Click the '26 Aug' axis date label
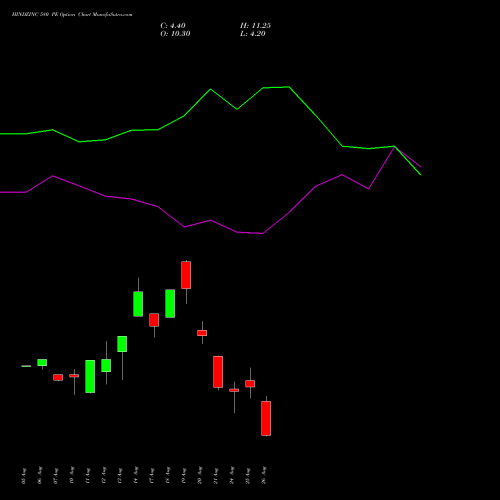Screen dimensions: 500x500 (x=263, y=476)
